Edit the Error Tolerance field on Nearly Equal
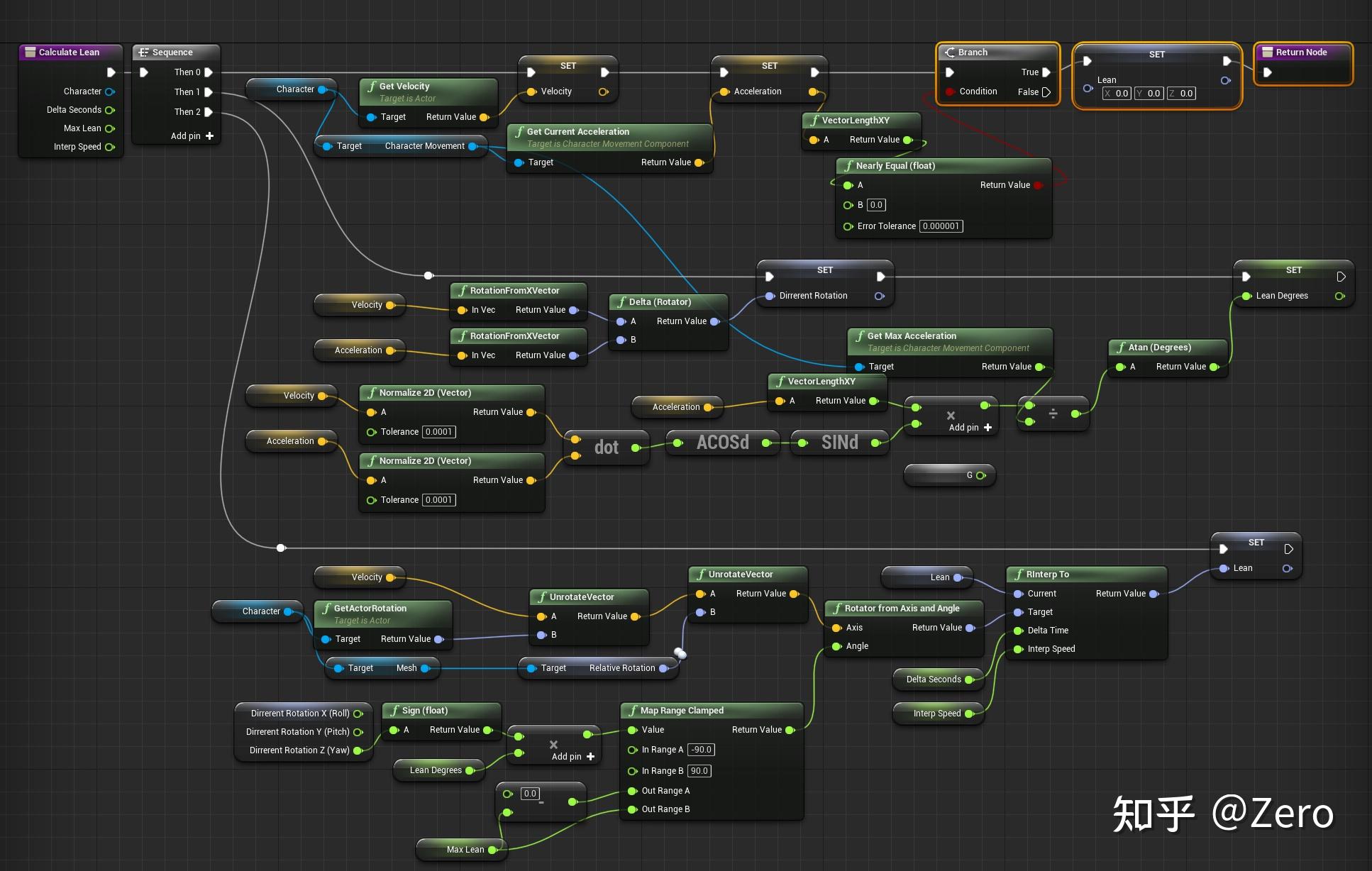 click(x=941, y=226)
